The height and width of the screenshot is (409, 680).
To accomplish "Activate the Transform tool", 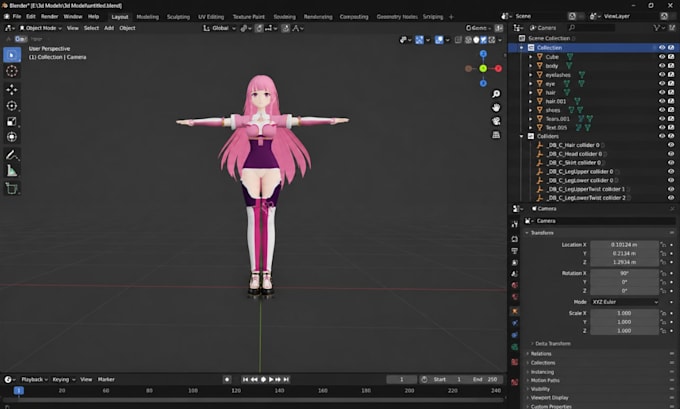I will [12, 137].
